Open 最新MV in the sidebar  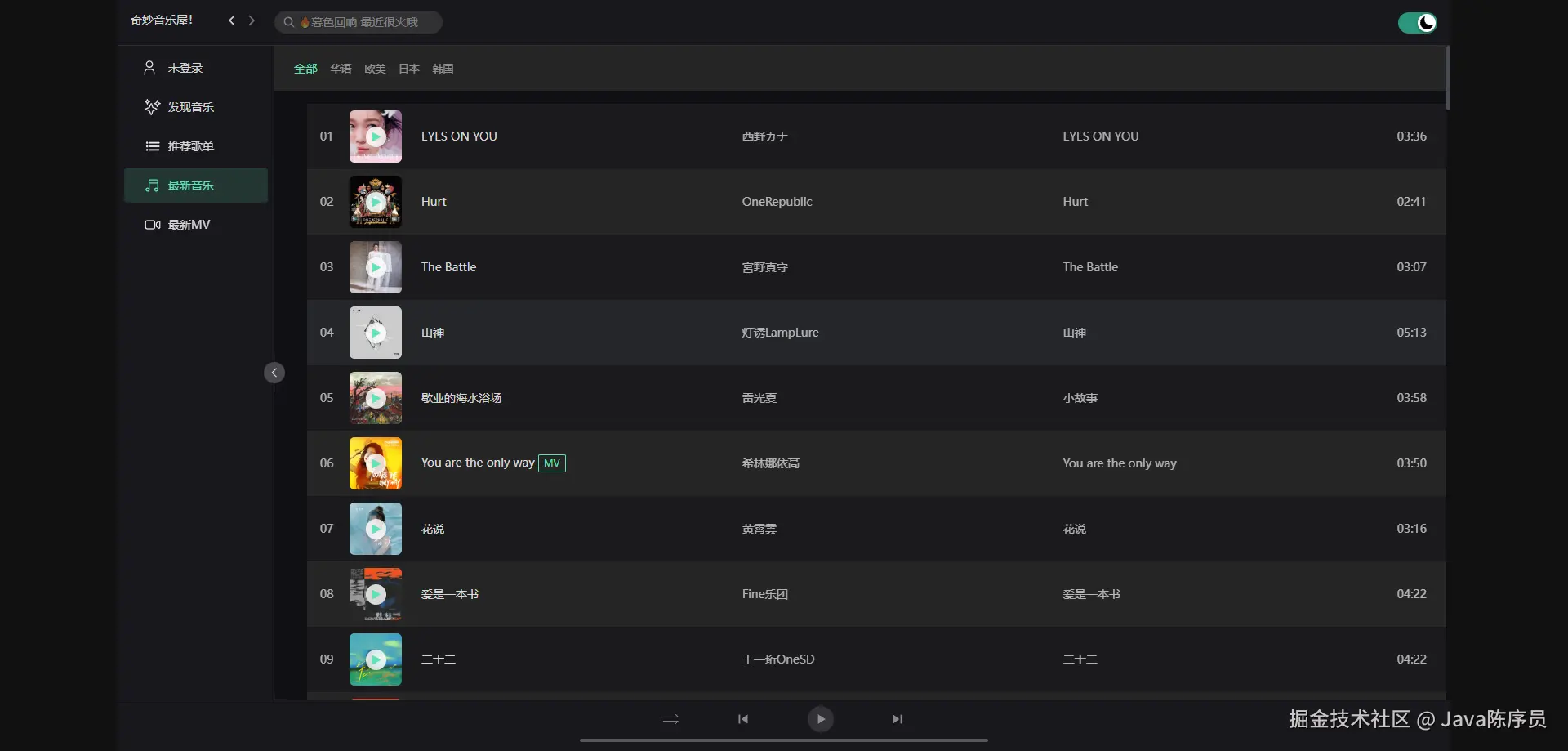coord(189,225)
